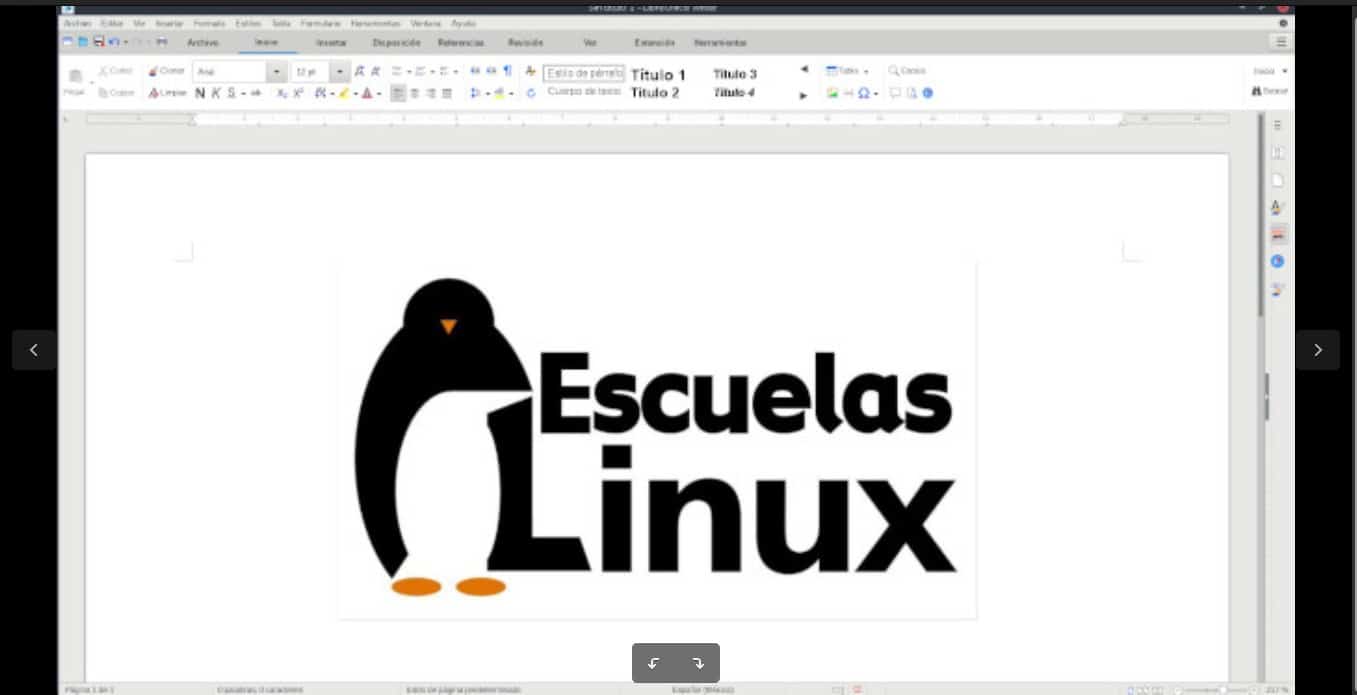Apply the Cuerpo de texto style
Screen dimensions: 1357x695
(584, 91)
